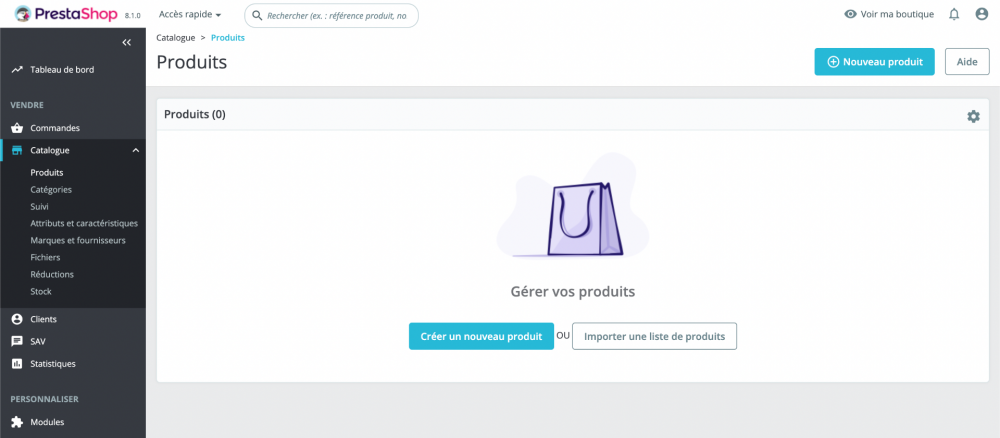Click the VENDRE section label
The width and height of the screenshot is (1000, 438).
pyautogui.click(x=27, y=105)
